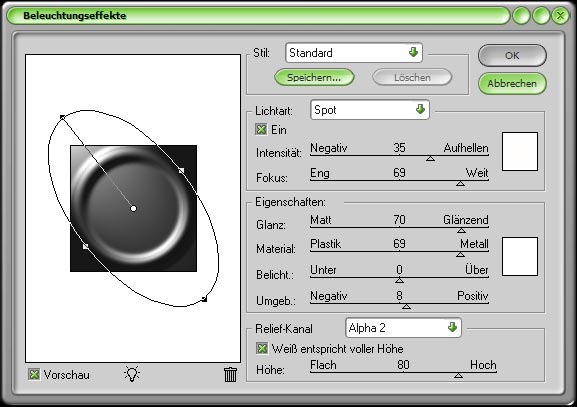Click the light color swatch beside Intensität
577x407 pixels.
point(520,152)
